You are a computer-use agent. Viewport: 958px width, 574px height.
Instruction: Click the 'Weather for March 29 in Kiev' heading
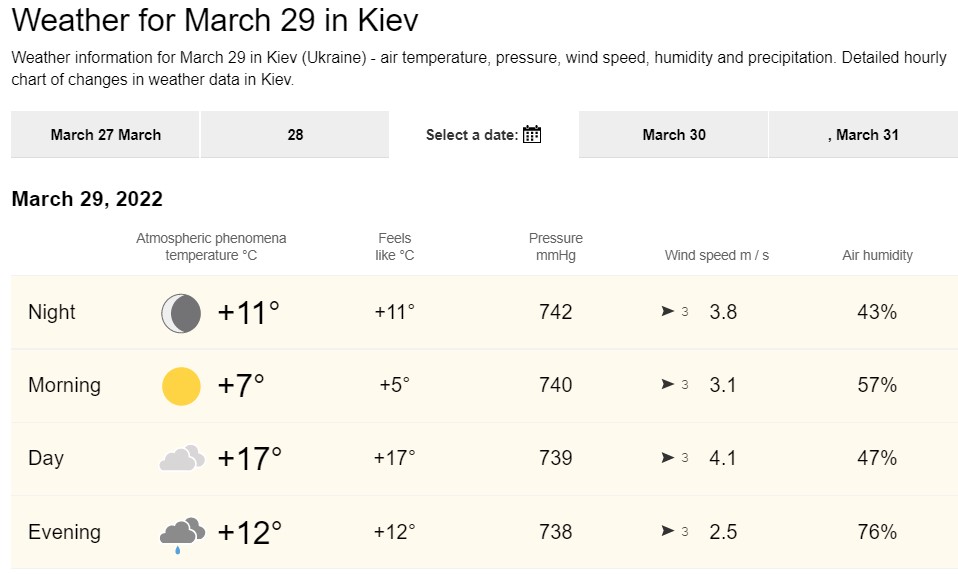click(x=215, y=20)
